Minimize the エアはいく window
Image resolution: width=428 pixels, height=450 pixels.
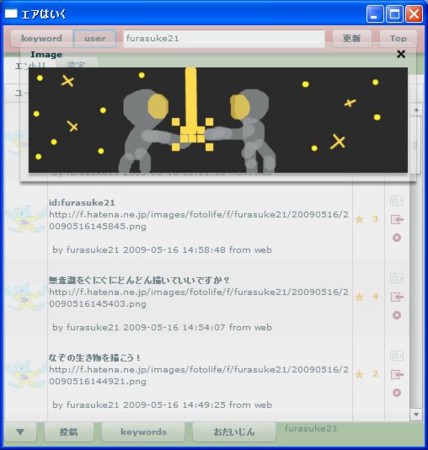(x=374, y=14)
